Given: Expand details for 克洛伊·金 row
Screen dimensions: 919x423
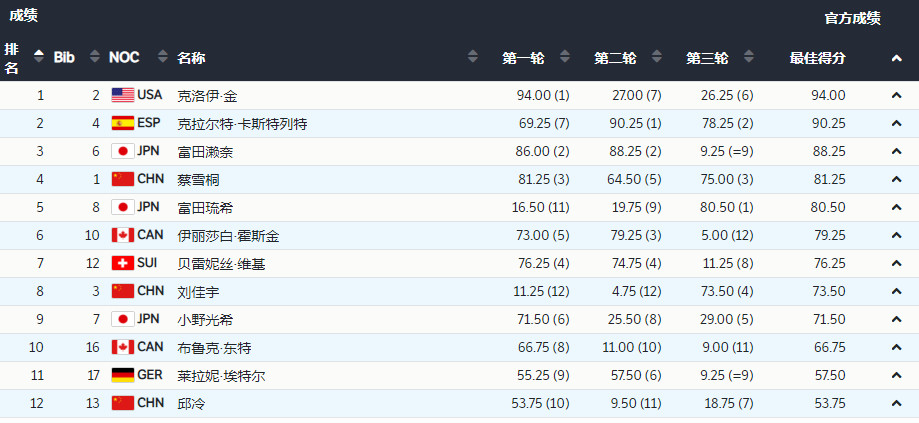Looking at the screenshot, I should point(896,96).
